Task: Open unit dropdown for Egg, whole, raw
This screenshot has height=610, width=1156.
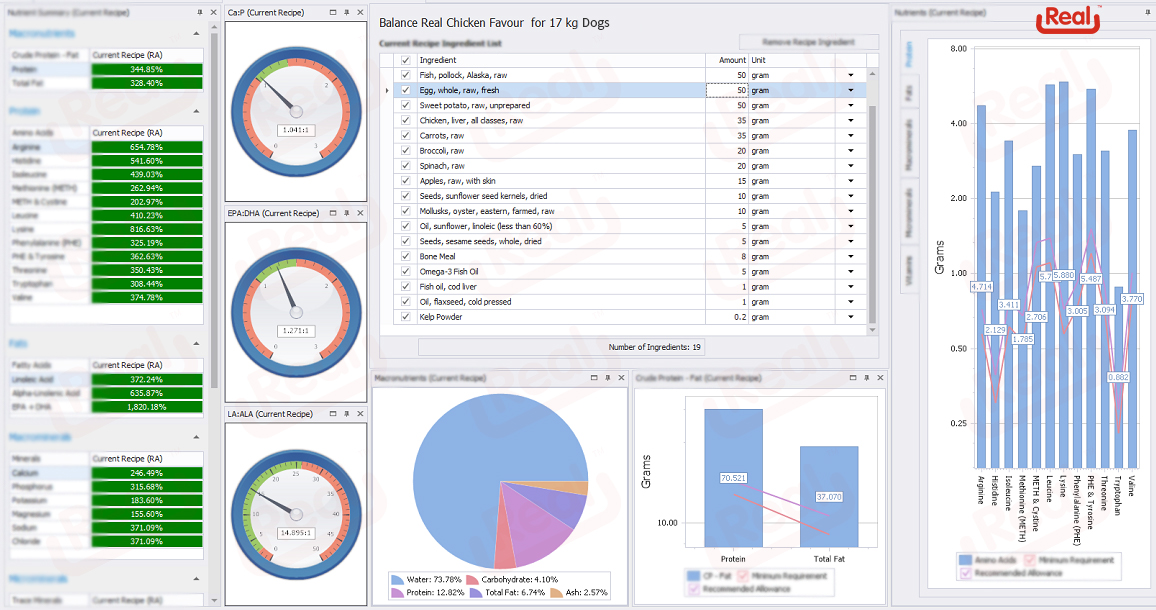Action: coord(852,90)
